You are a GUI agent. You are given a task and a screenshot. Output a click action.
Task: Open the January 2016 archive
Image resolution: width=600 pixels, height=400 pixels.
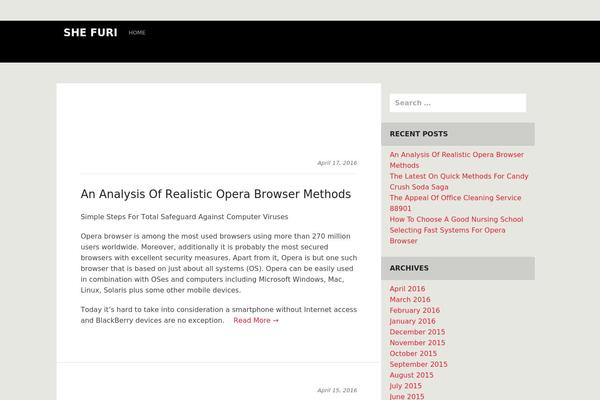(x=412, y=321)
